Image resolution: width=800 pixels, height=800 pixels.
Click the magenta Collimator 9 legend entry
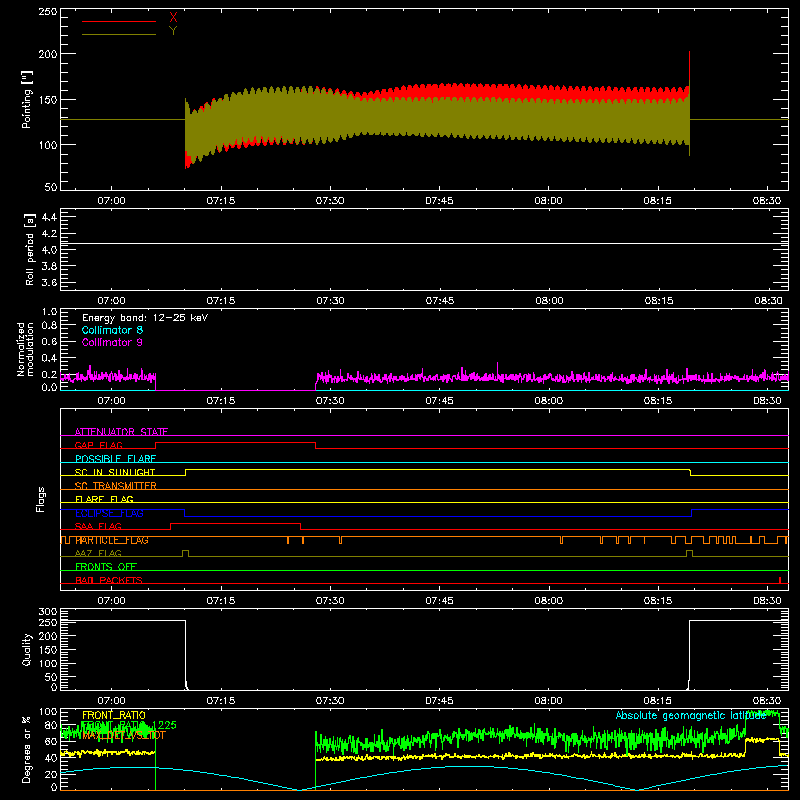(112, 342)
